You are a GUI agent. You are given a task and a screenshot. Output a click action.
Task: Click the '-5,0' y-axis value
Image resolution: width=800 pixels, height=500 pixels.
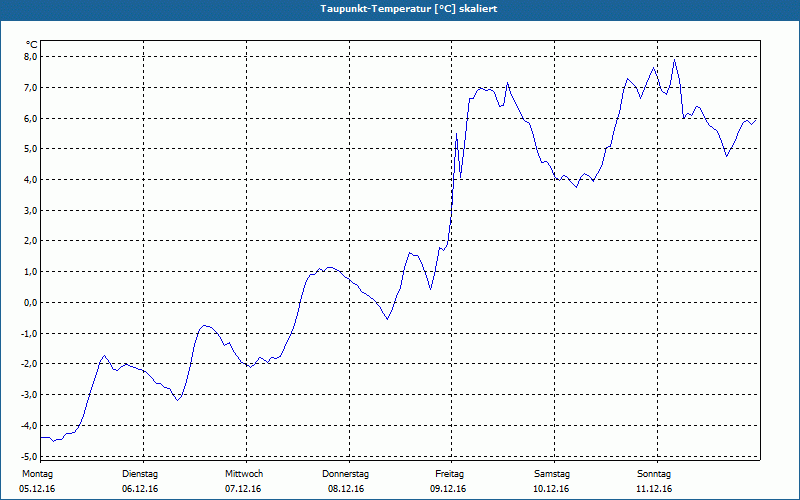point(29,456)
